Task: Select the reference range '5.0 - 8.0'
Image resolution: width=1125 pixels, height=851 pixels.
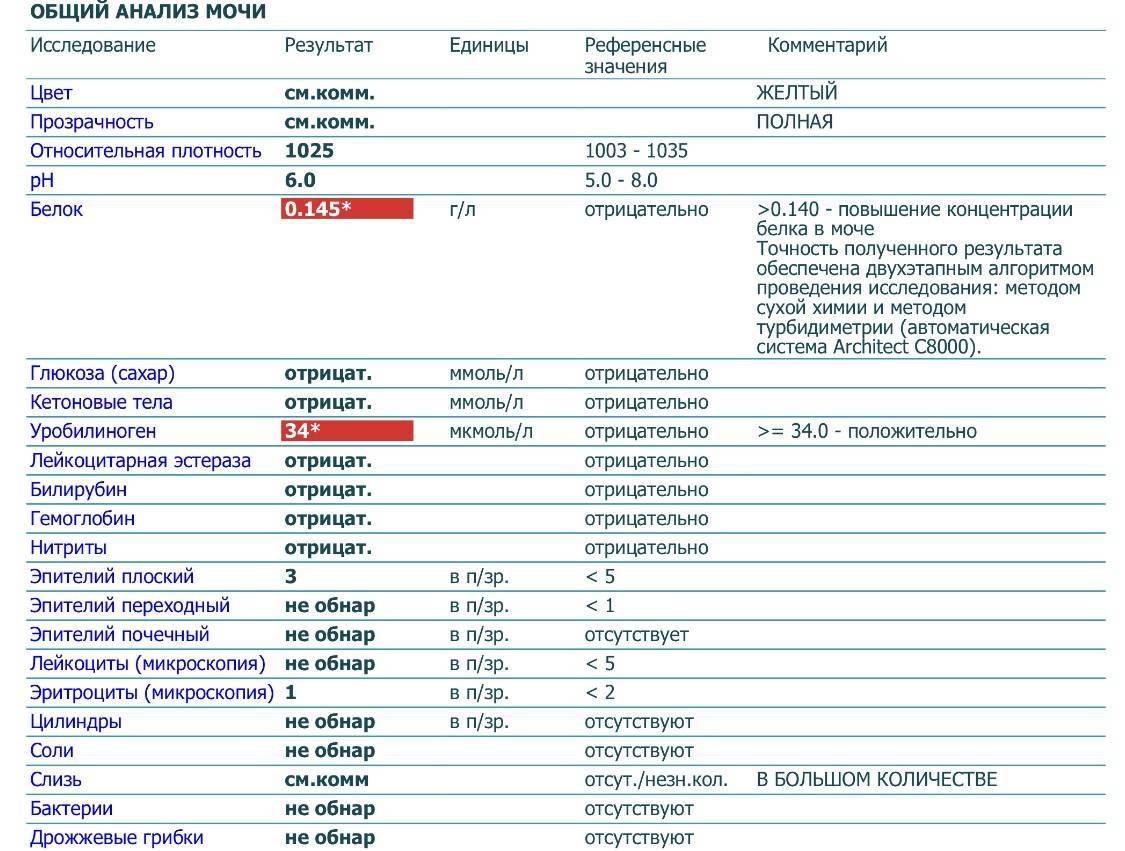Action: [x=621, y=180]
